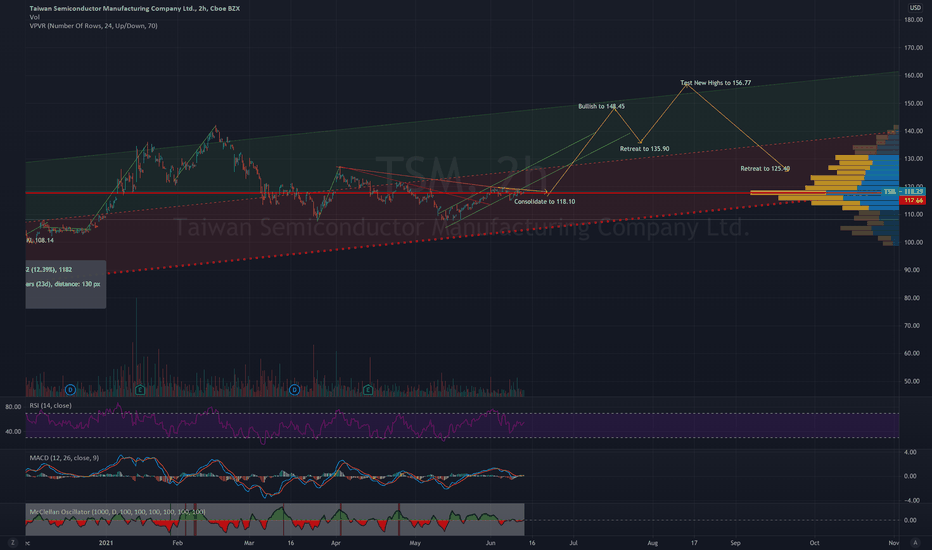
Task: Select the Vol indicator legend
Action: [34, 17]
